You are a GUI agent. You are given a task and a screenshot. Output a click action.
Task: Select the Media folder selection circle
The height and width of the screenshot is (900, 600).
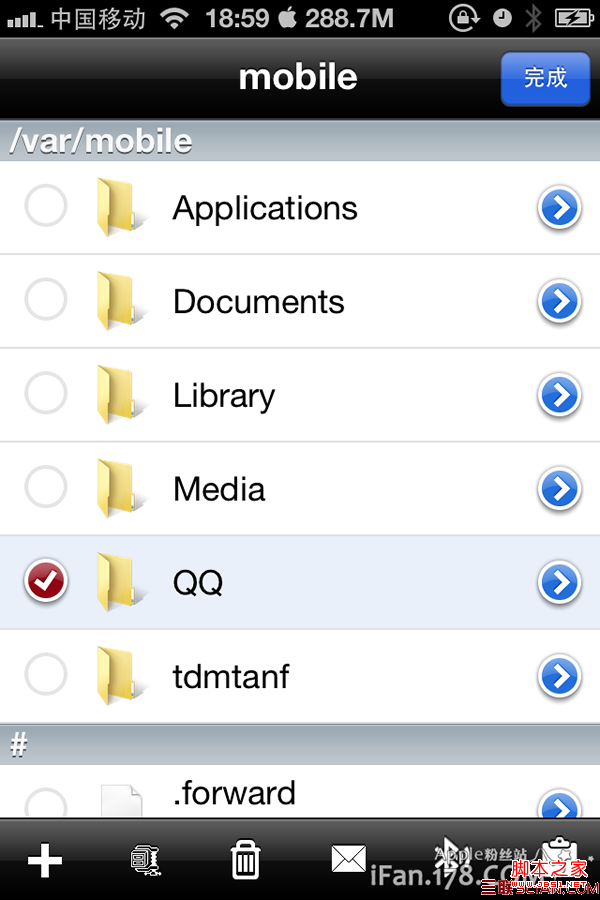click(46, 487)
